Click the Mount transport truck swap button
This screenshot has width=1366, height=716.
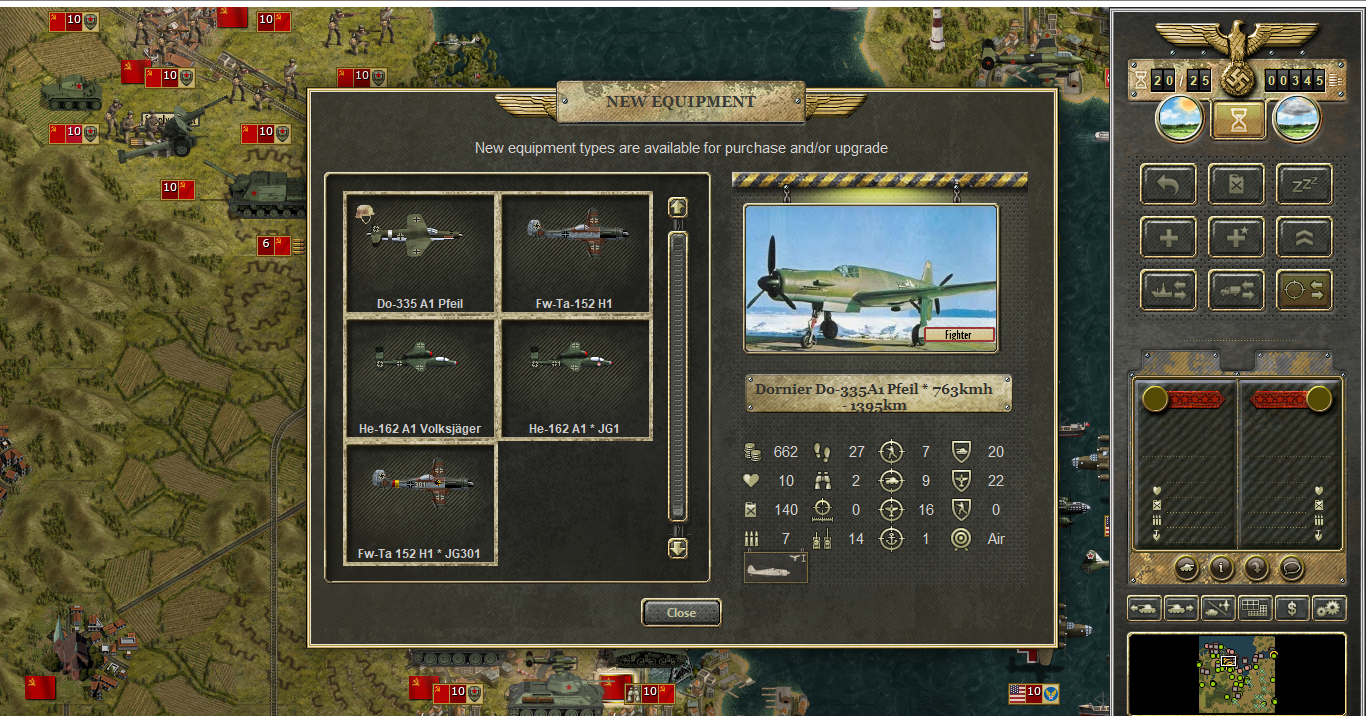(x=1236, y=290)
